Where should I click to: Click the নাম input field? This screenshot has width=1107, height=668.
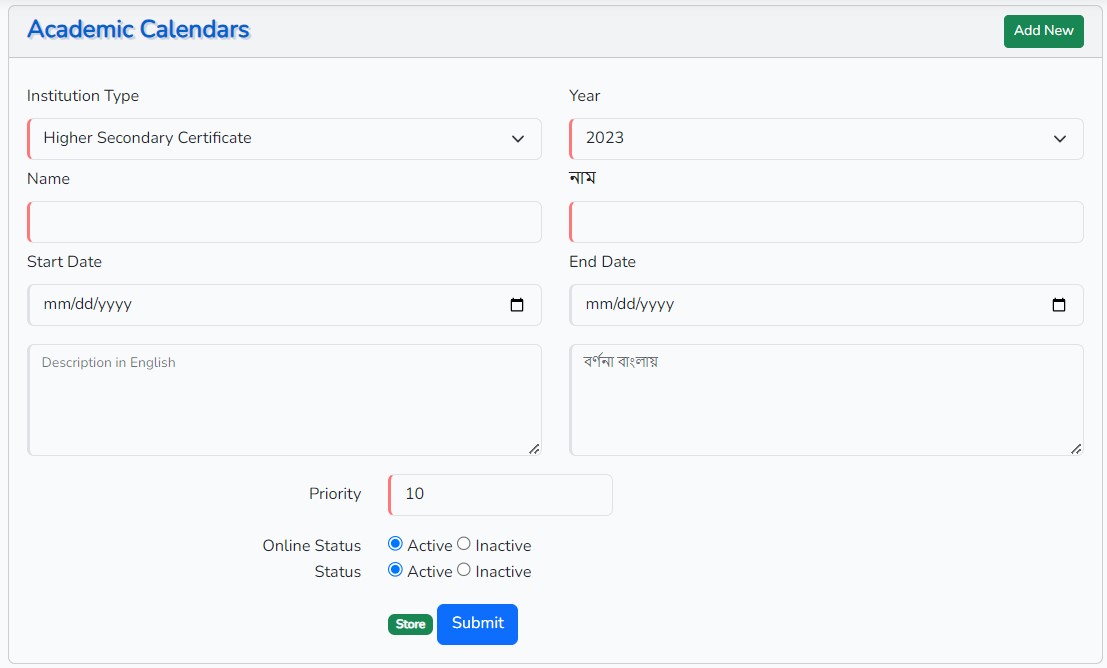[x=826, y=222]
